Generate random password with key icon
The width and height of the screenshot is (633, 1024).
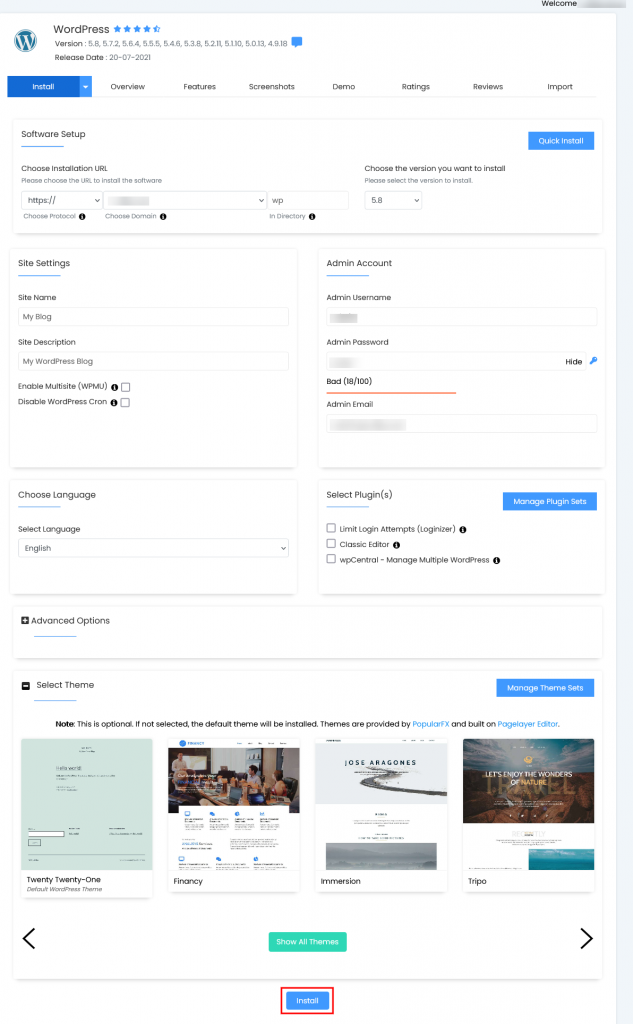tap(594, 360)
